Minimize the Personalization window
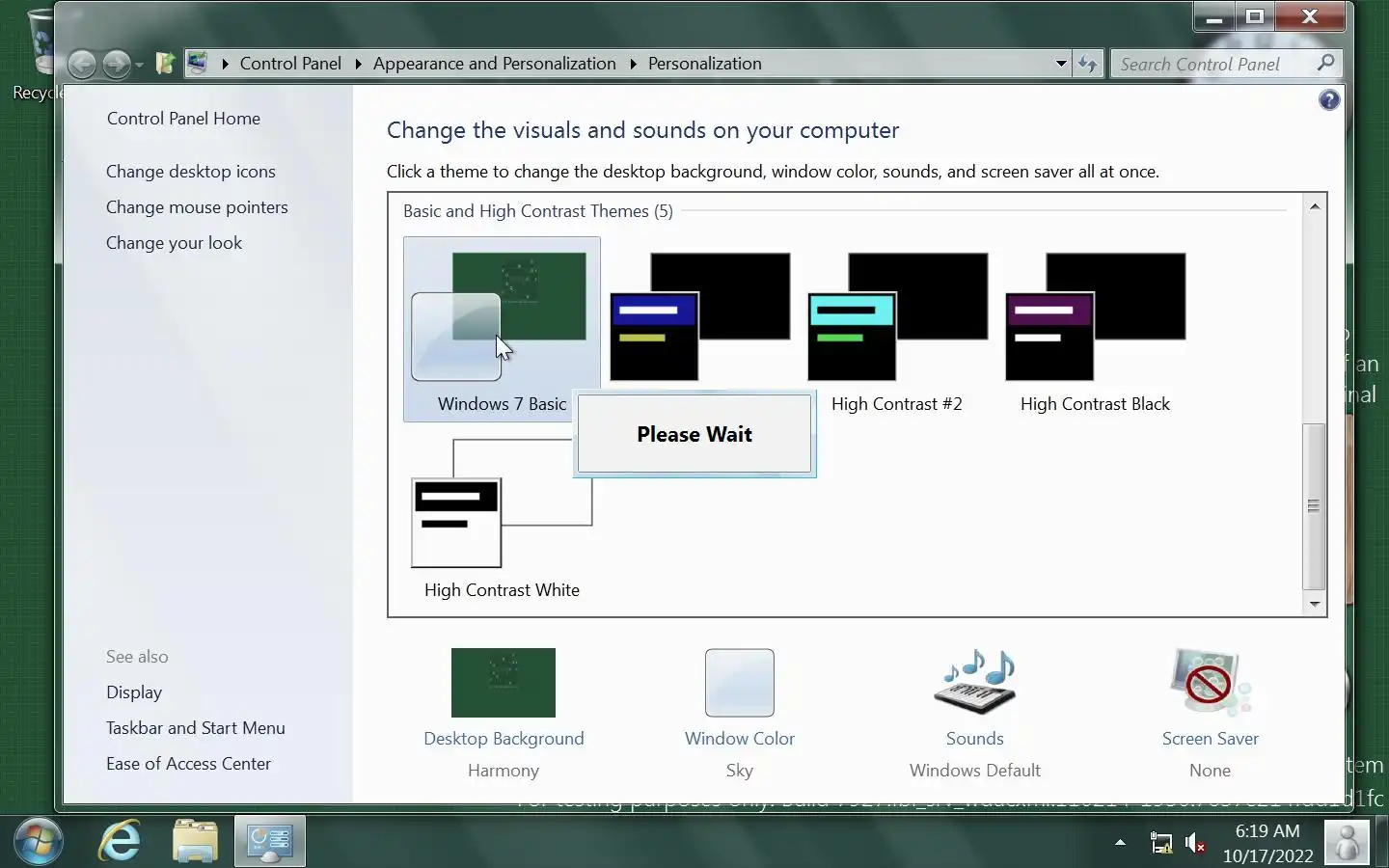The image size is (1389, 868). click(1214, 17)
